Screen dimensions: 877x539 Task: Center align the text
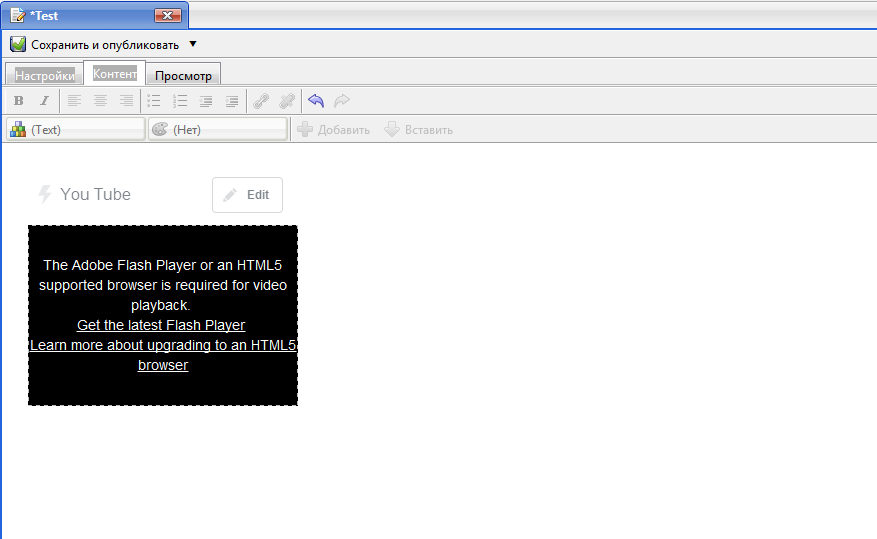(100, 101)
